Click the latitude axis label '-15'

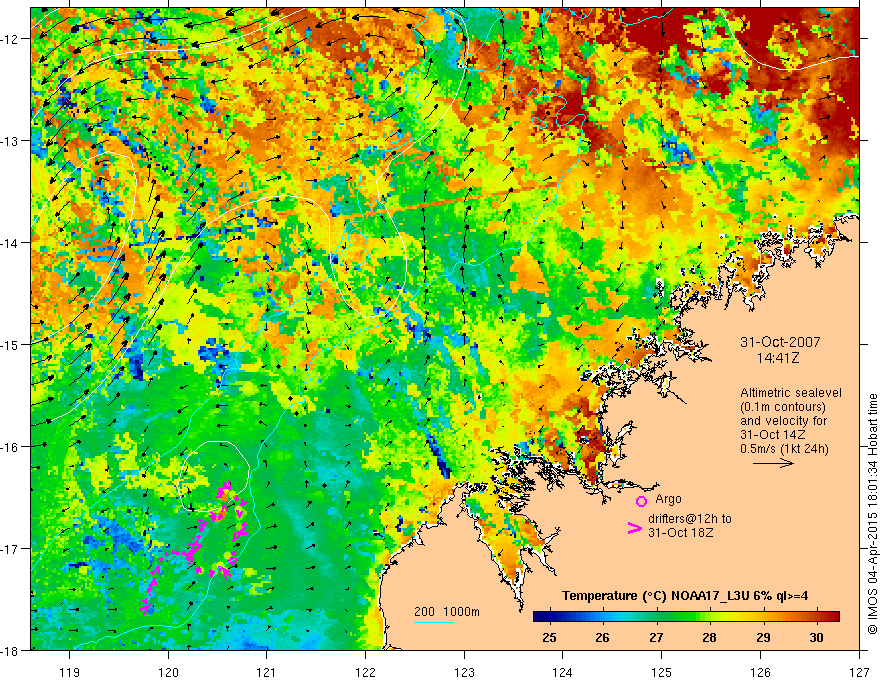point(11,344)
